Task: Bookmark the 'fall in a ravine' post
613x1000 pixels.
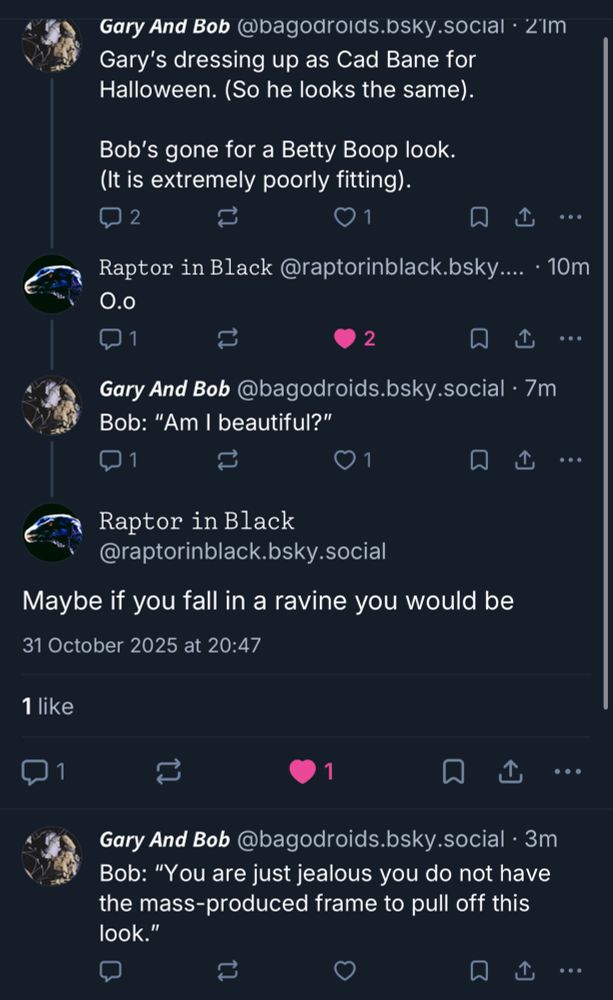Action: click(453, 772)
